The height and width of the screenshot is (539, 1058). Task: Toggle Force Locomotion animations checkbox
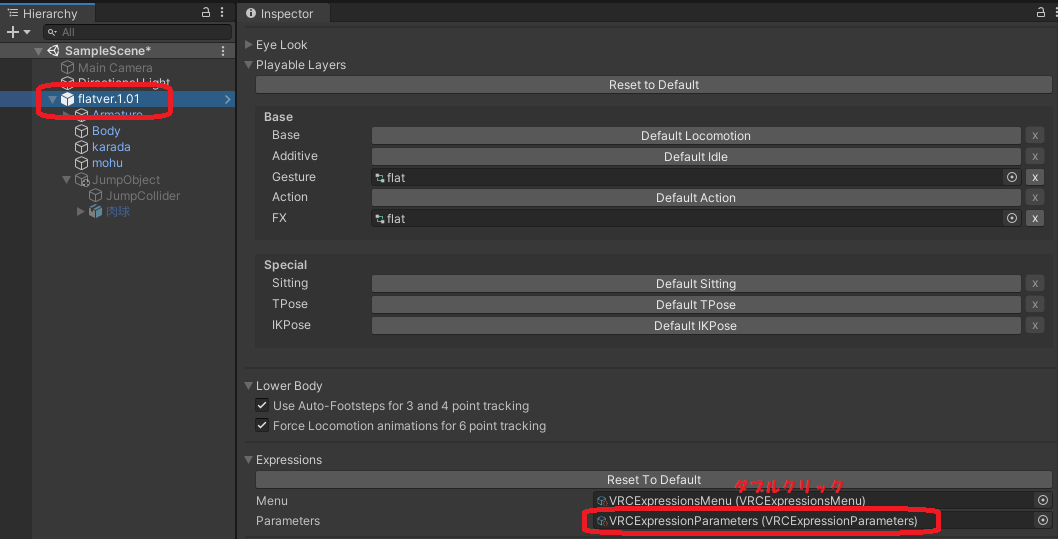click(262, 426)
